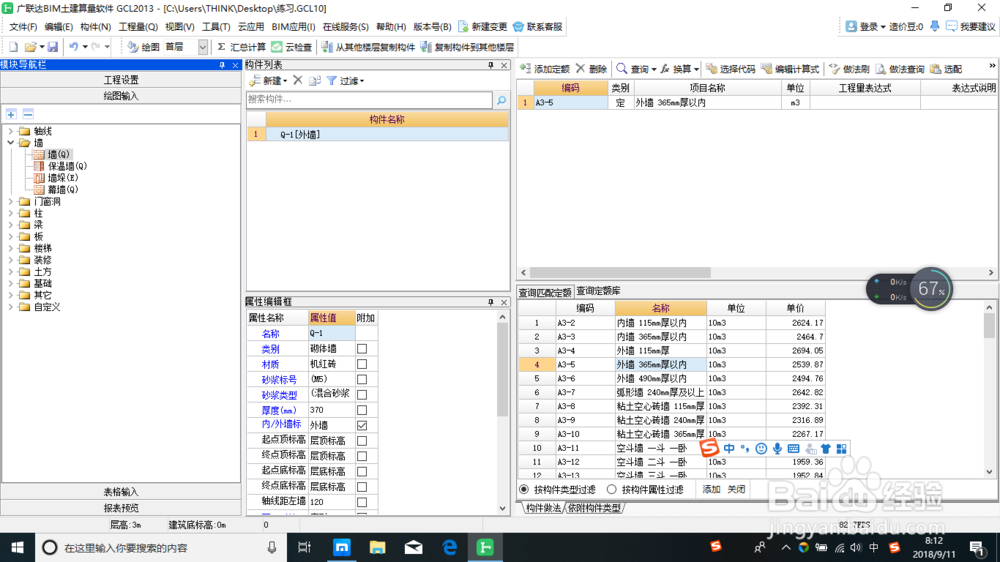
Task: Toggle 附加 checkbox for 起点顶标高 row
Action: 362,441
